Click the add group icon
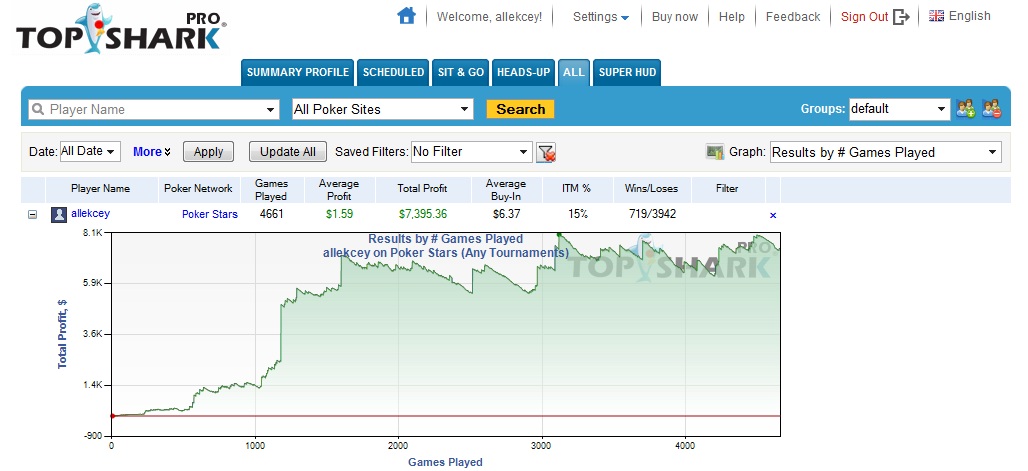This screenshot has width=1028, height=471. (966, 109)
